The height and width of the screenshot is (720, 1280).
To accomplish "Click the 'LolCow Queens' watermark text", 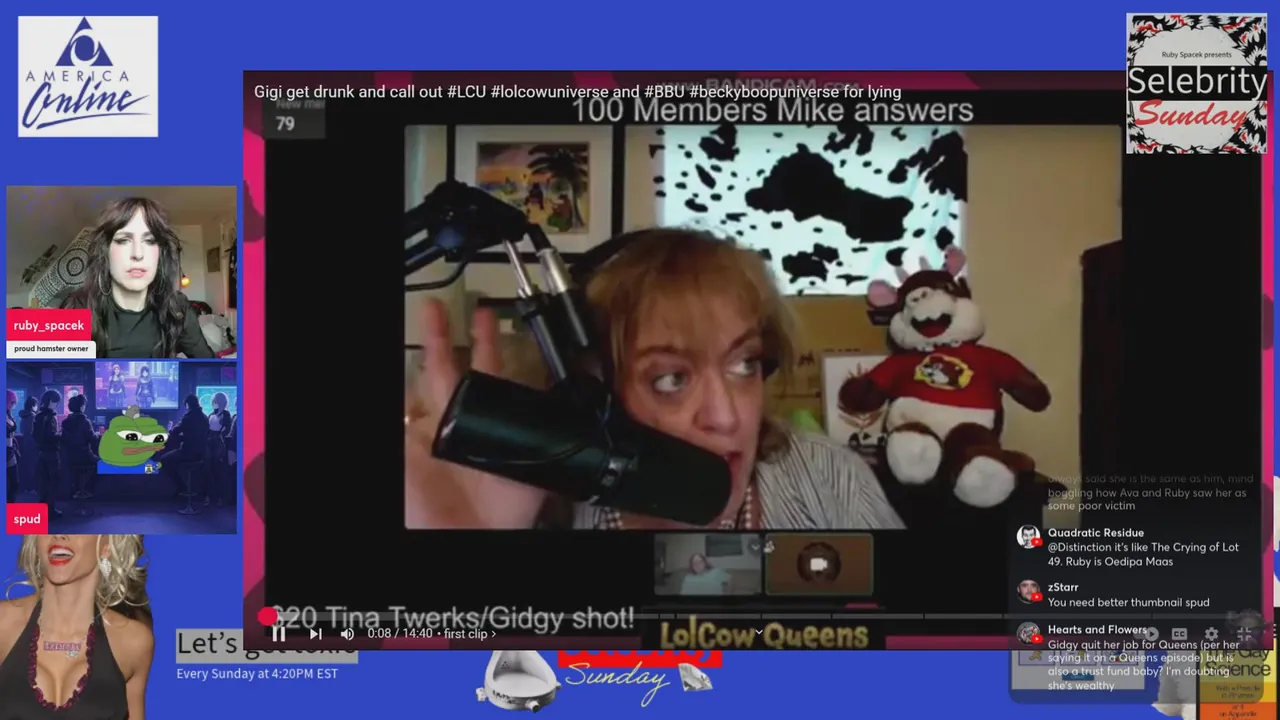I will [x=764, y=636].
